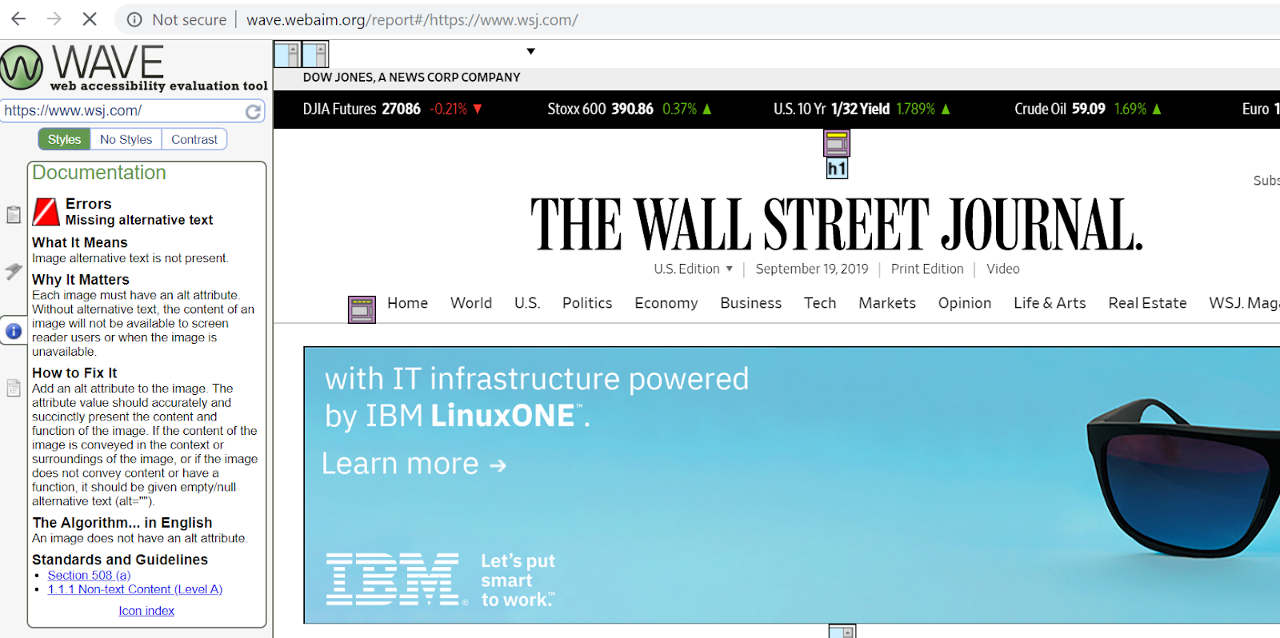Open the Icon index link

tap(147, 610)
